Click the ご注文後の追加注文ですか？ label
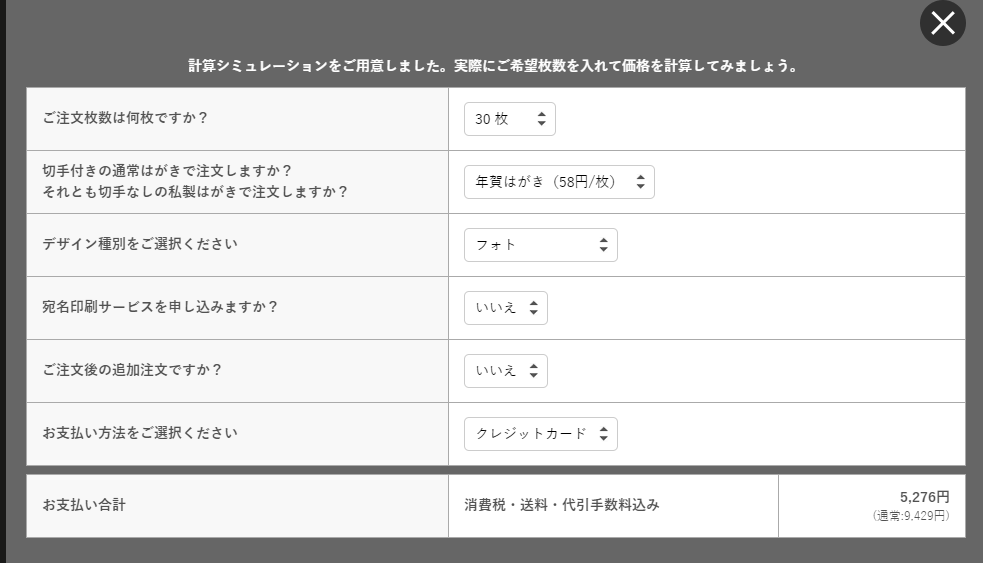 point(132,370)
